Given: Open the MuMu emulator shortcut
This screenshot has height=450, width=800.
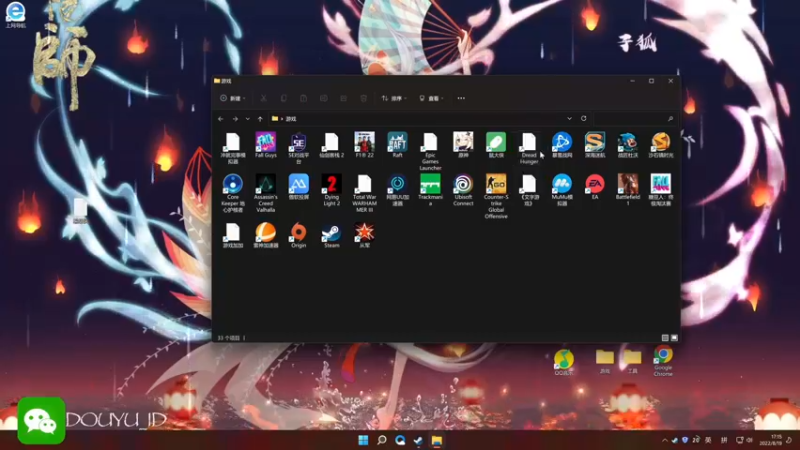Looking at the screenshot, I should pos(562,190).
